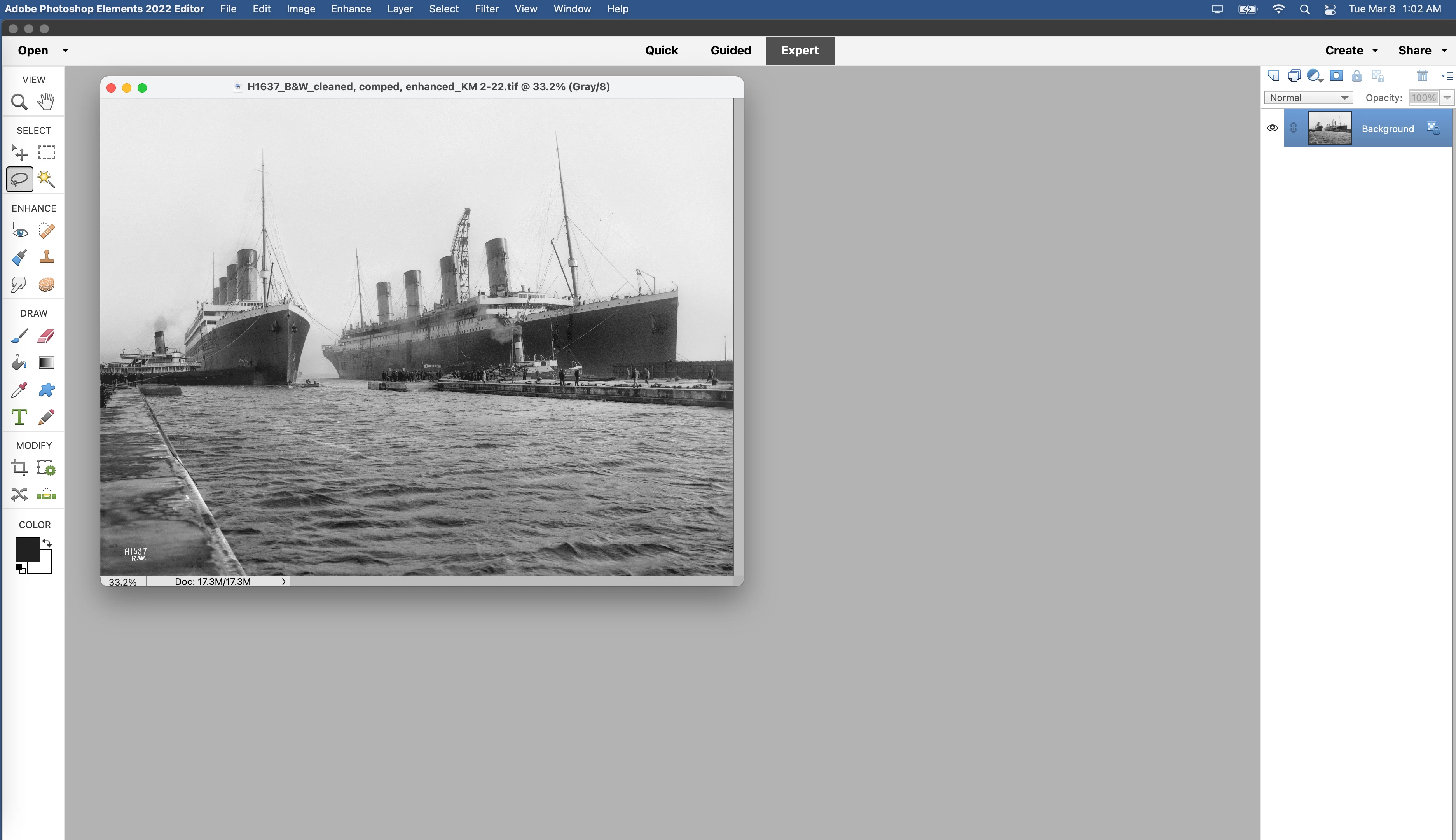Click the Background layer thumbnail
1456x840 pixels.
[1329, 128]
